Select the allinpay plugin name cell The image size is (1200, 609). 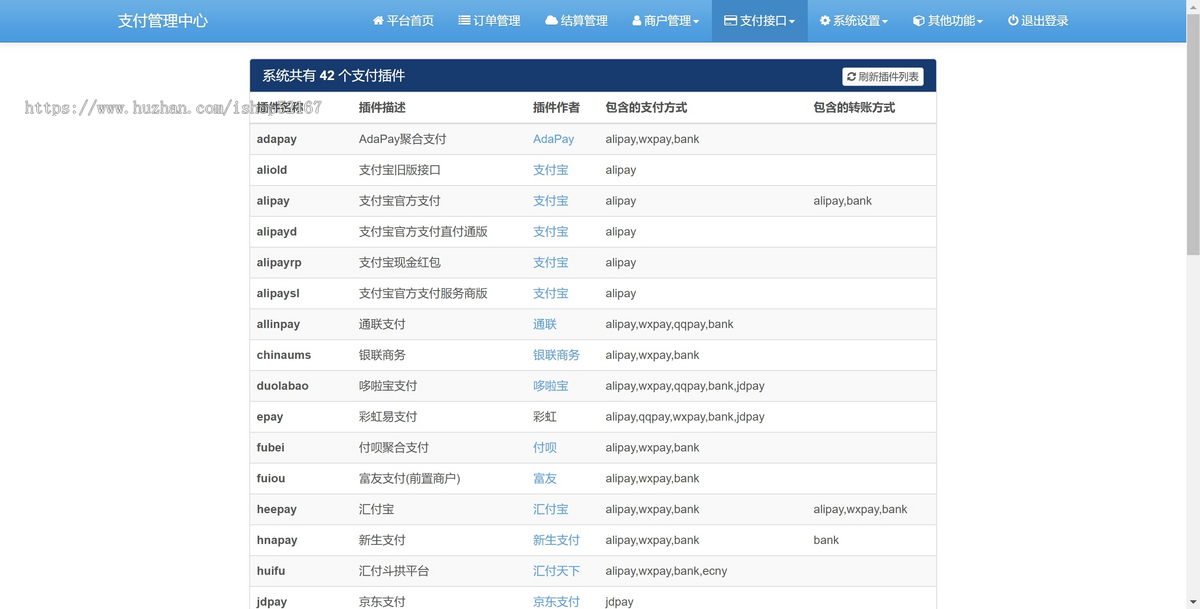pos(300,325)
